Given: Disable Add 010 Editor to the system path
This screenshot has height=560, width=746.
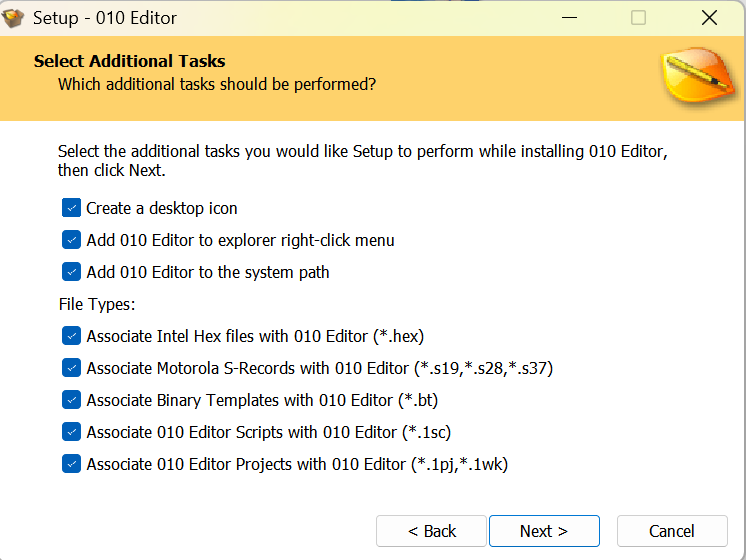Looking at the screenshot, I should click(71, 272).
